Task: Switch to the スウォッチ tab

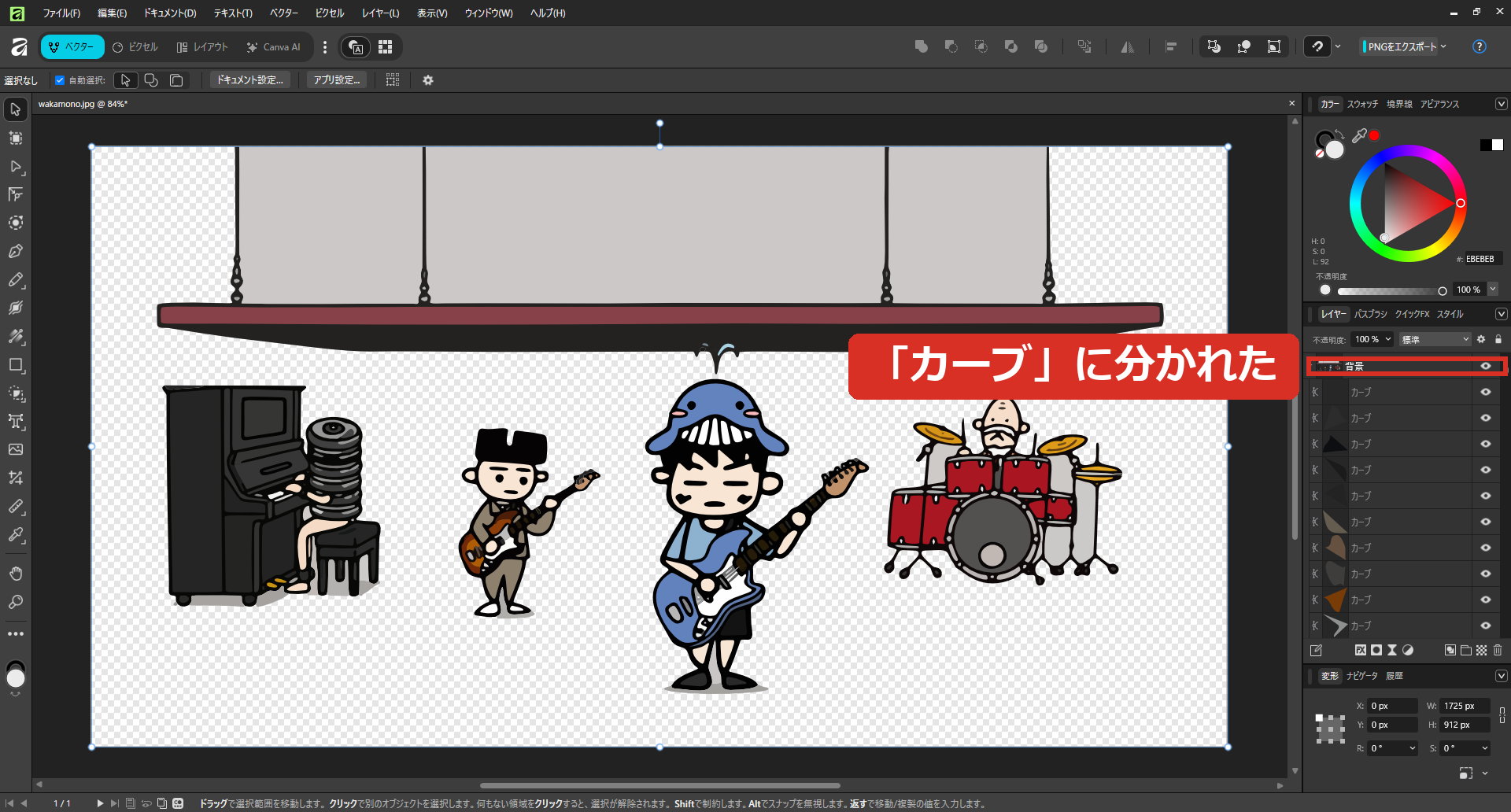Action: point(1362,104)
